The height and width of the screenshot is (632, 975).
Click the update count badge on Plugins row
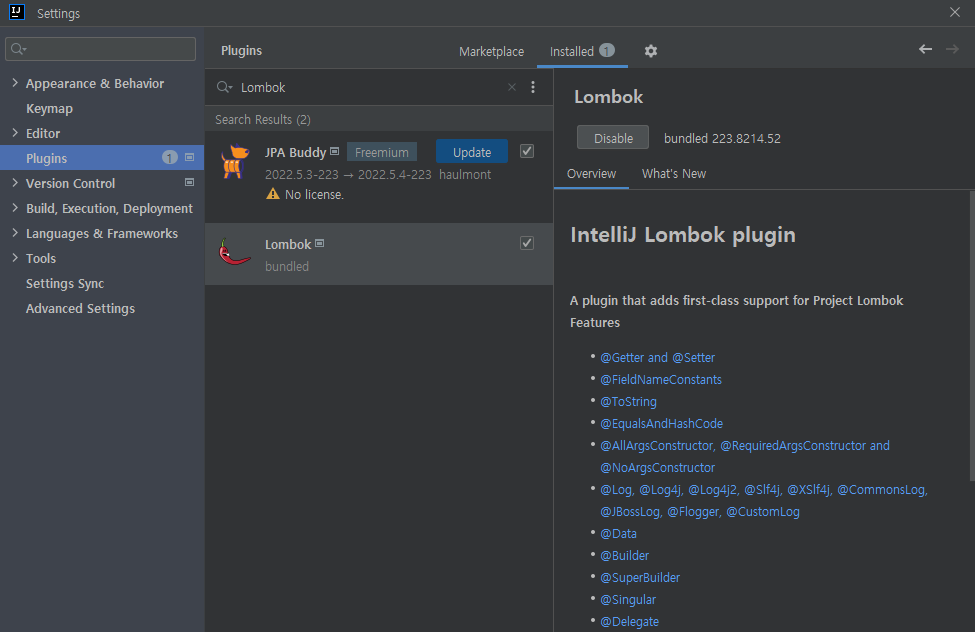click(170, 157)
